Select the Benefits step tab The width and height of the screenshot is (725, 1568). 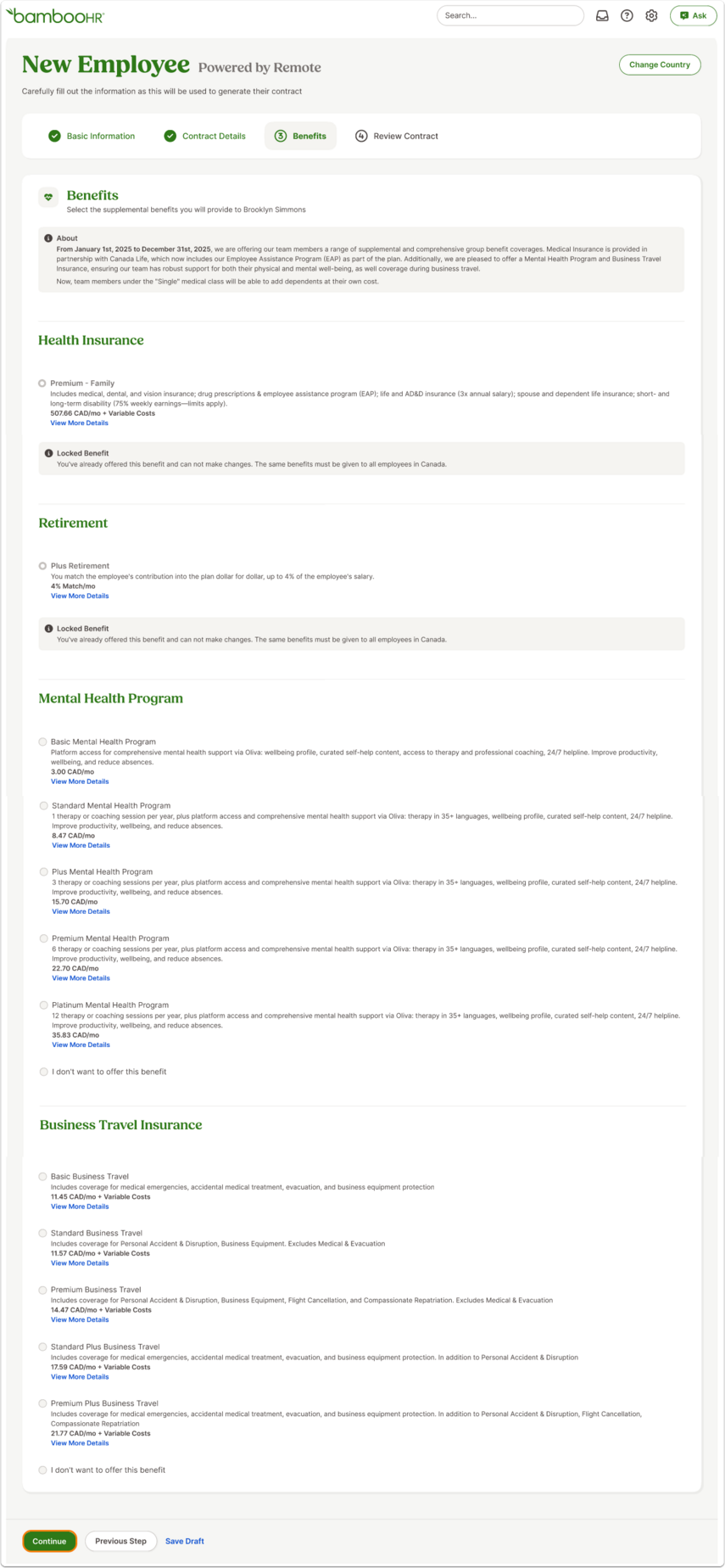300,136
